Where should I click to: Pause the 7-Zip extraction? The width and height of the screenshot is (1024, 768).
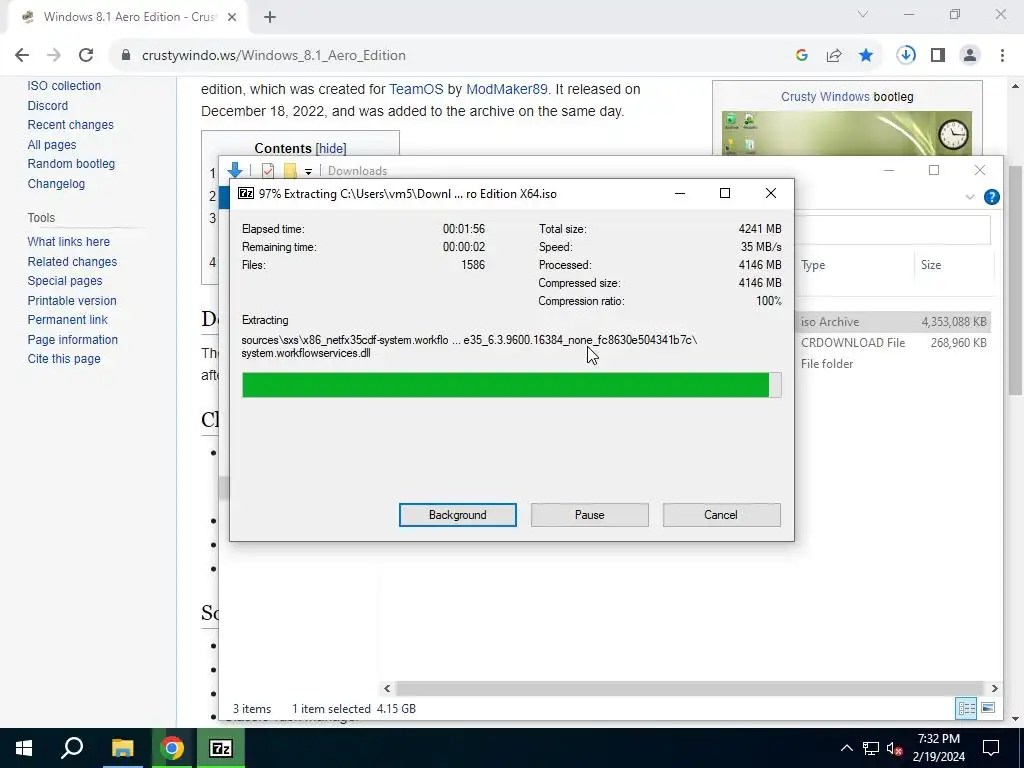(x=589, y=515)
